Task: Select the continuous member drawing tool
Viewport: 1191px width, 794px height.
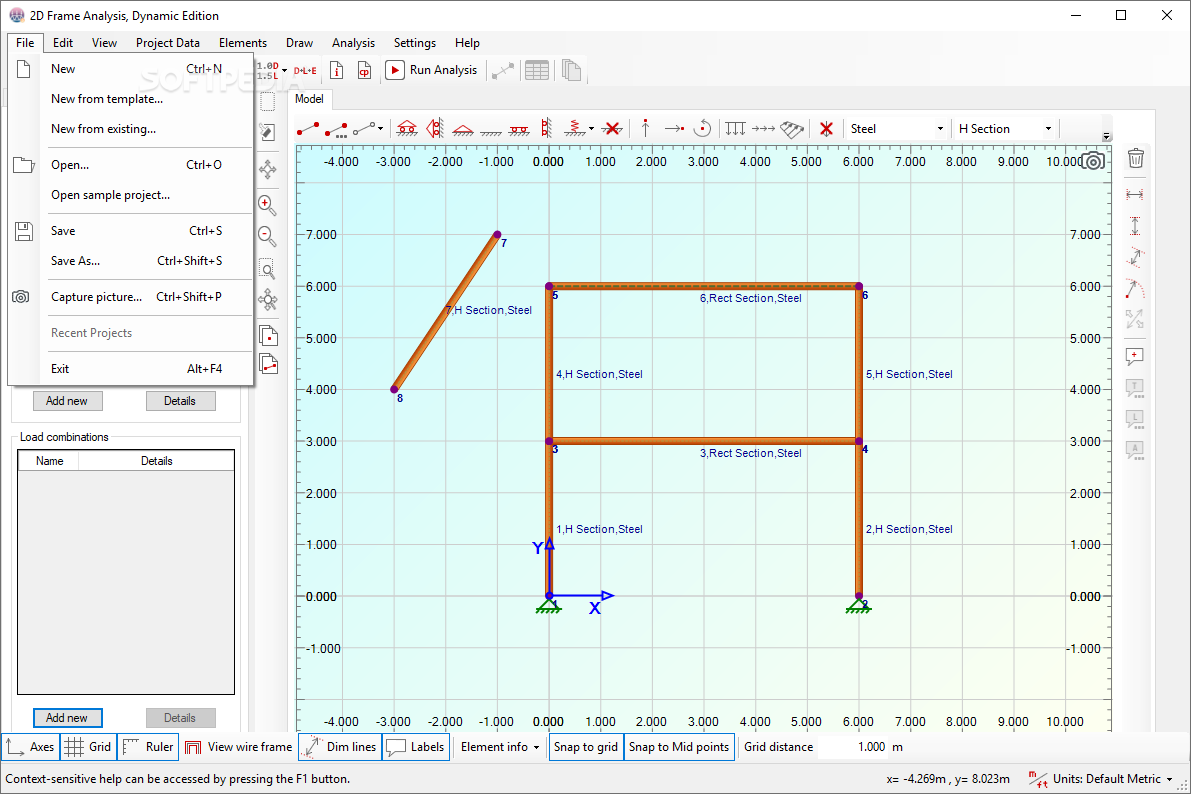Action: [x=336, y=129]
